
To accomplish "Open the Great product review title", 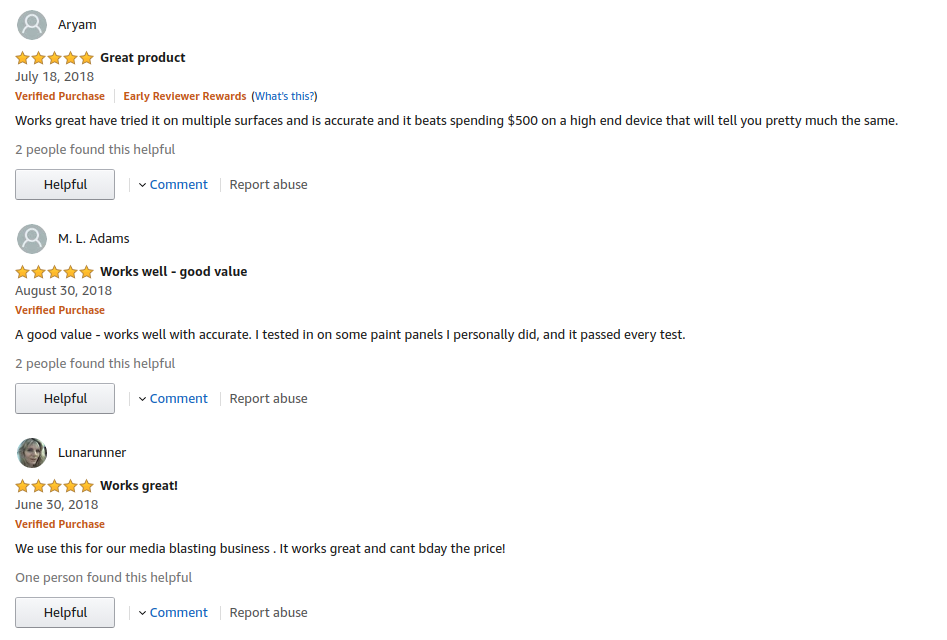I will [143, 58].
